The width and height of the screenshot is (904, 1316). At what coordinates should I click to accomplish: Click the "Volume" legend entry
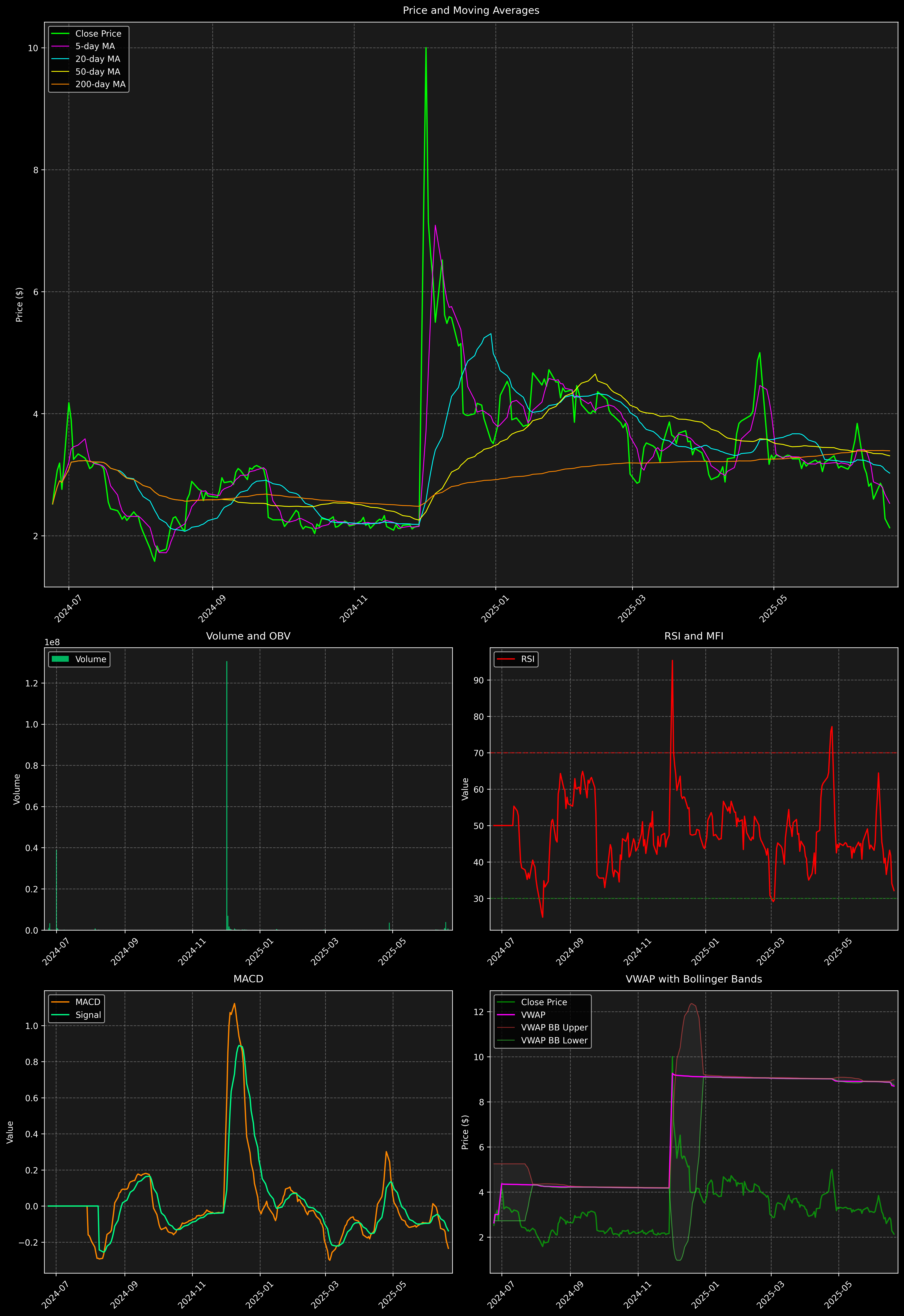[79, 659]
